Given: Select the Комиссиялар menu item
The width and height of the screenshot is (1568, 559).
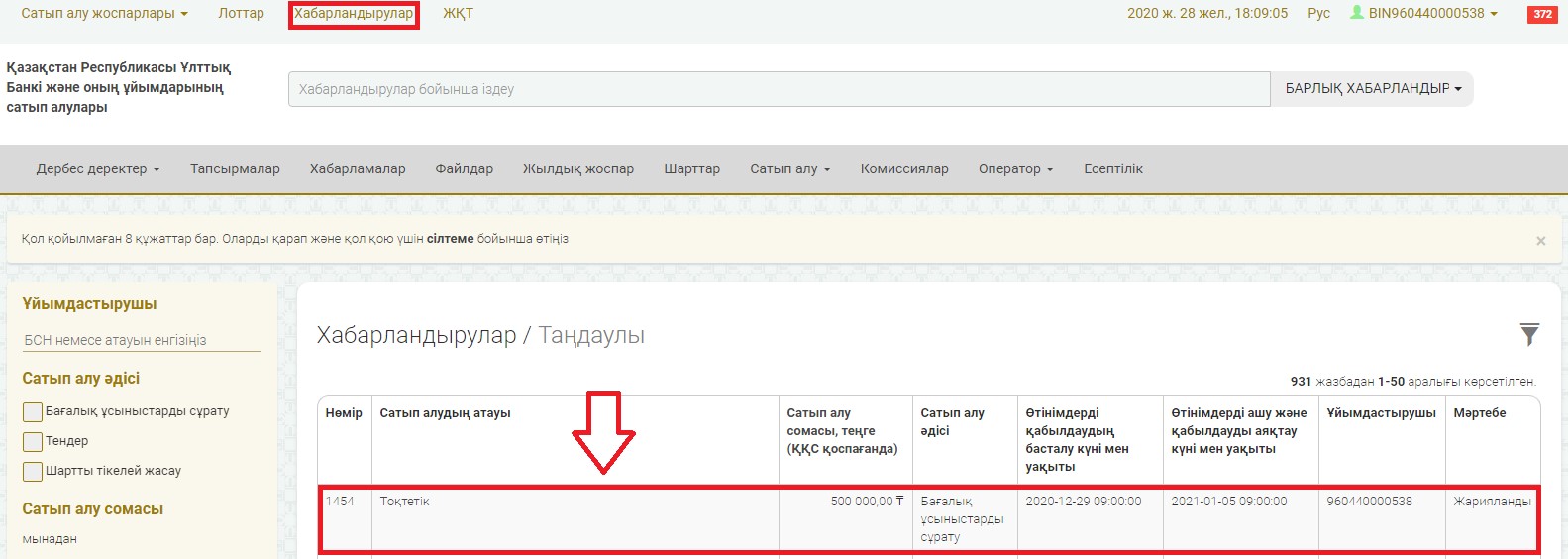Looking at the screenshot, I should click(903, 169).
